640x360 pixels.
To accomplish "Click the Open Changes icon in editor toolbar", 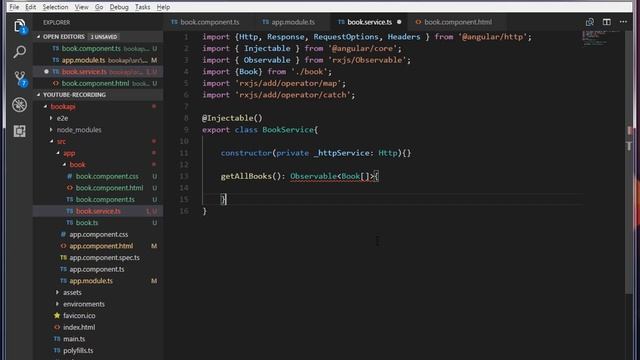I will pos(589,22).
